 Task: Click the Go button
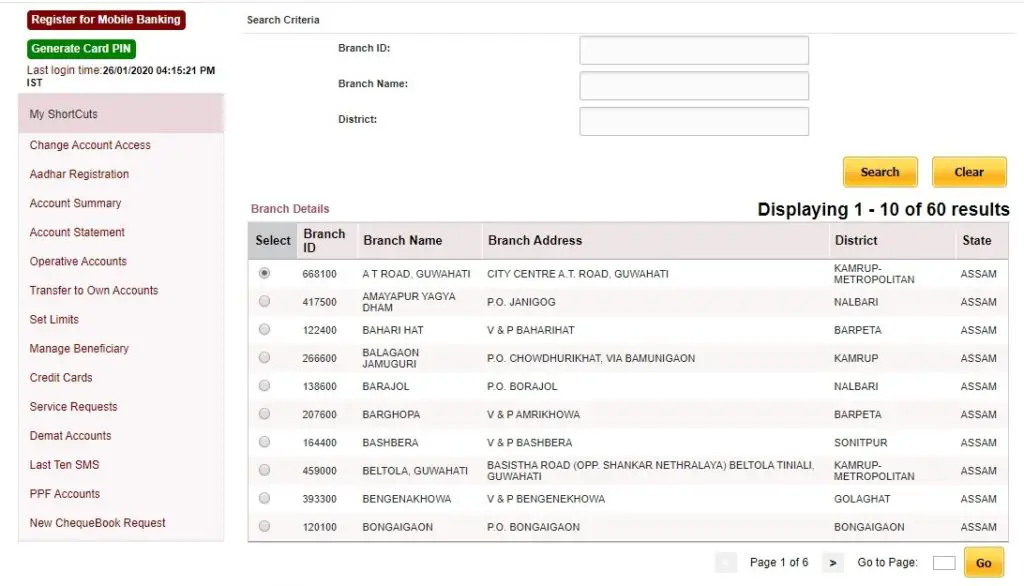point(984,562)
